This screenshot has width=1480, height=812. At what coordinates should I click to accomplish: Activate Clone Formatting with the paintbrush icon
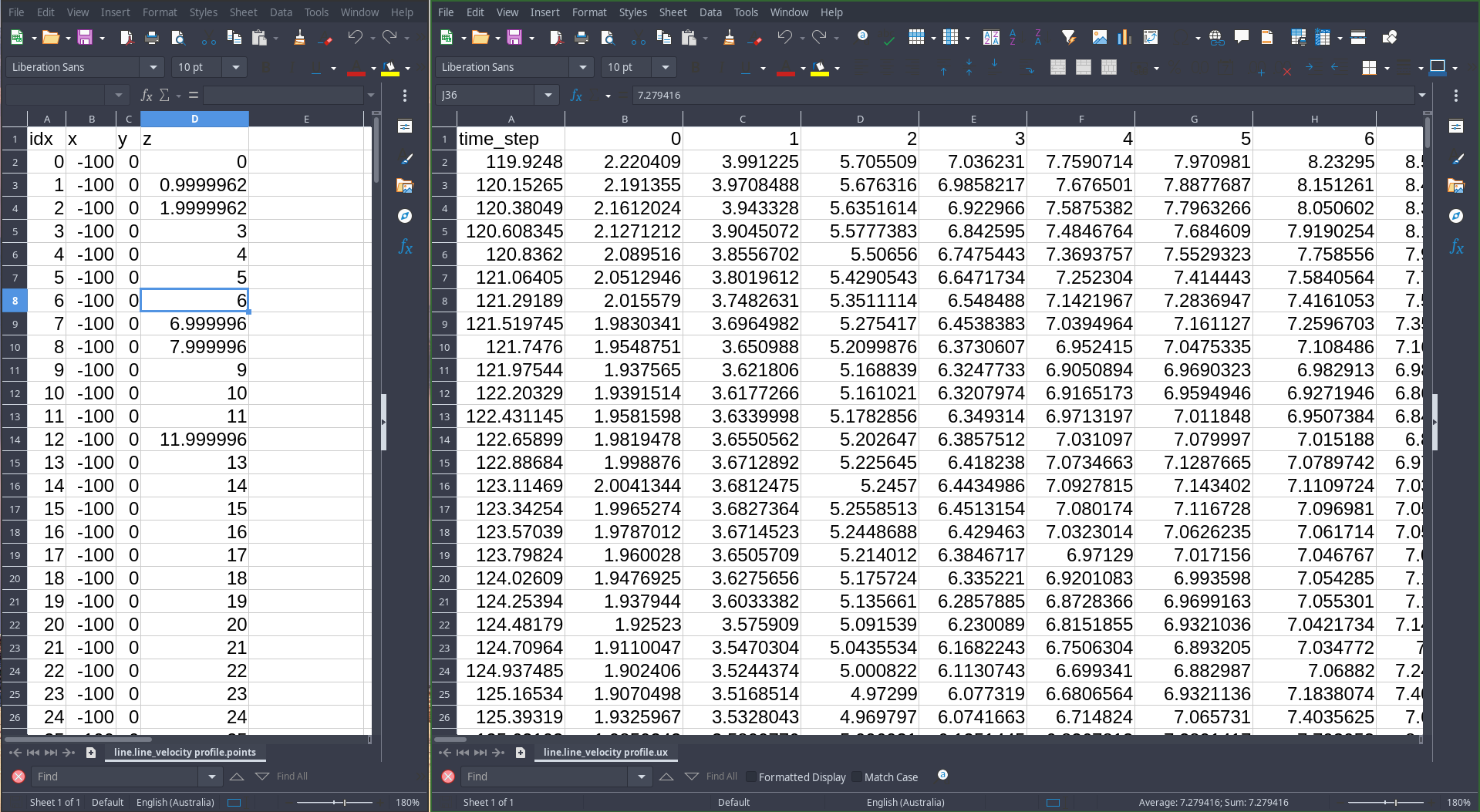pyautogui.click(x=729, y=37)
